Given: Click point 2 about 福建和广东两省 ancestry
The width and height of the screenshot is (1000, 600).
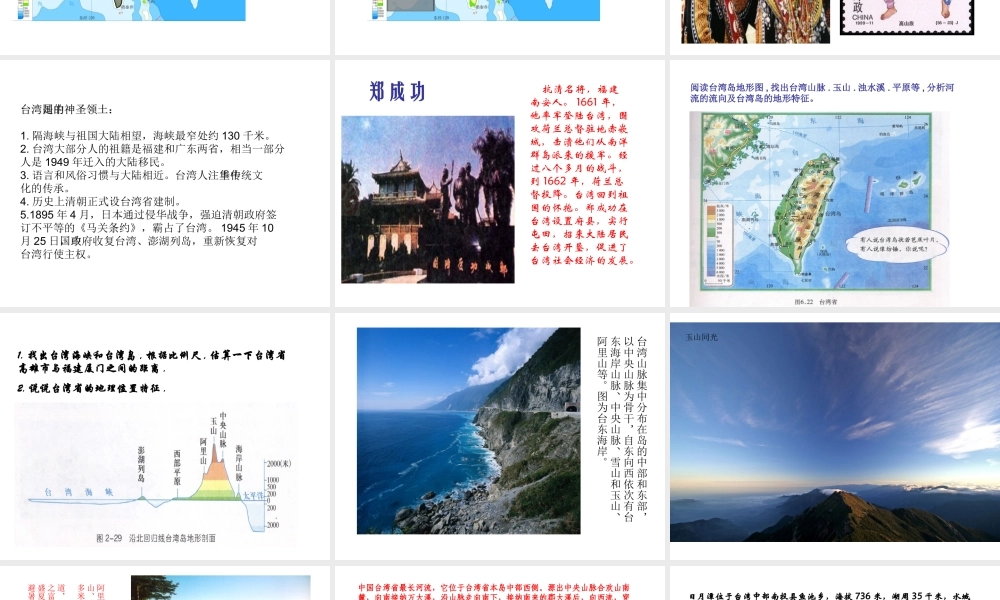Looking at the screenshot, I should (152, 155).
